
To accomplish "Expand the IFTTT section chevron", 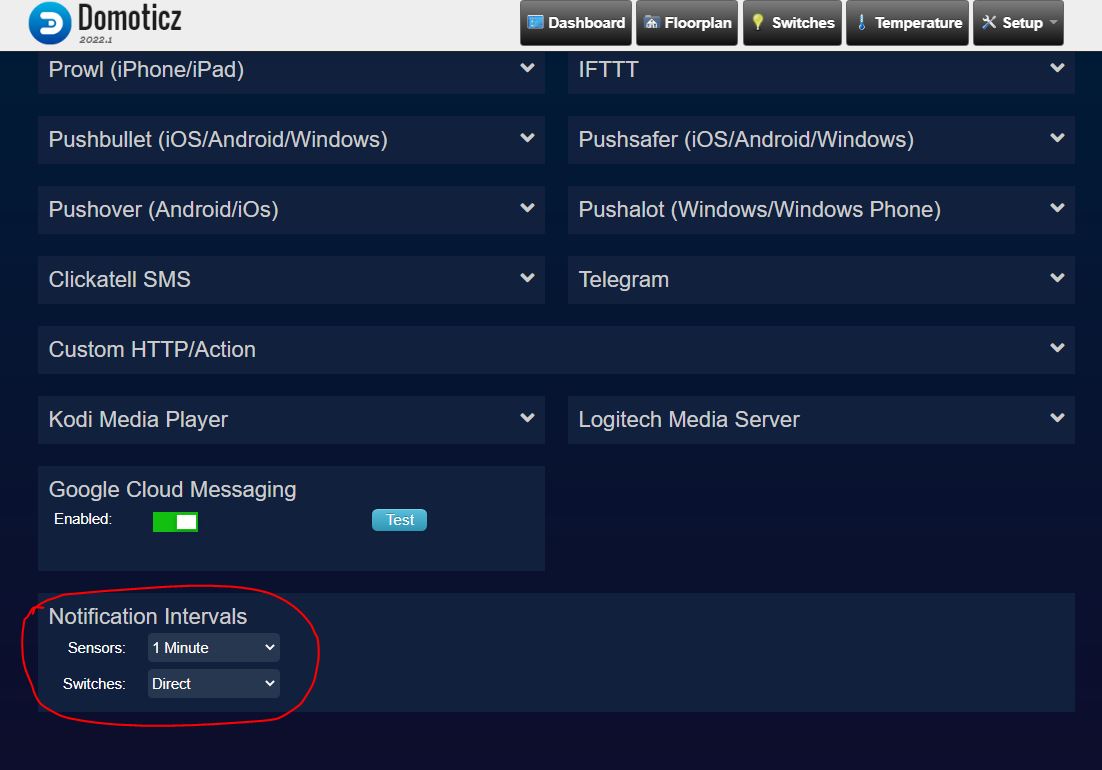I will point(1057,68).
